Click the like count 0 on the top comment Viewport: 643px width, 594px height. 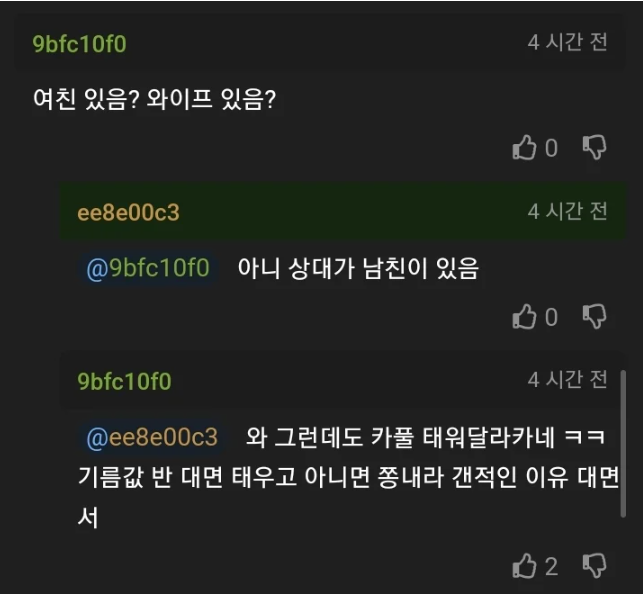(551, 148)
